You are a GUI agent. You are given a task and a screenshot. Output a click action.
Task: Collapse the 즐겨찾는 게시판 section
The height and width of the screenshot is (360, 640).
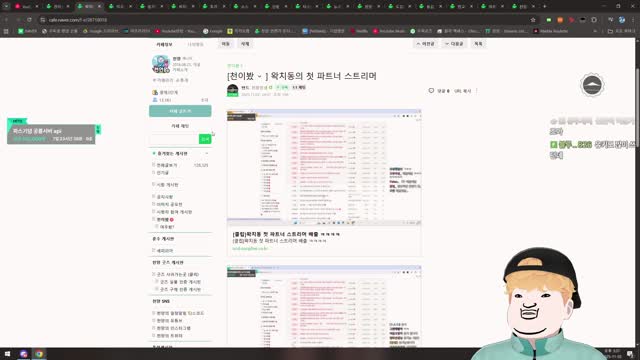pyautogui.click(x=207, y=153)
